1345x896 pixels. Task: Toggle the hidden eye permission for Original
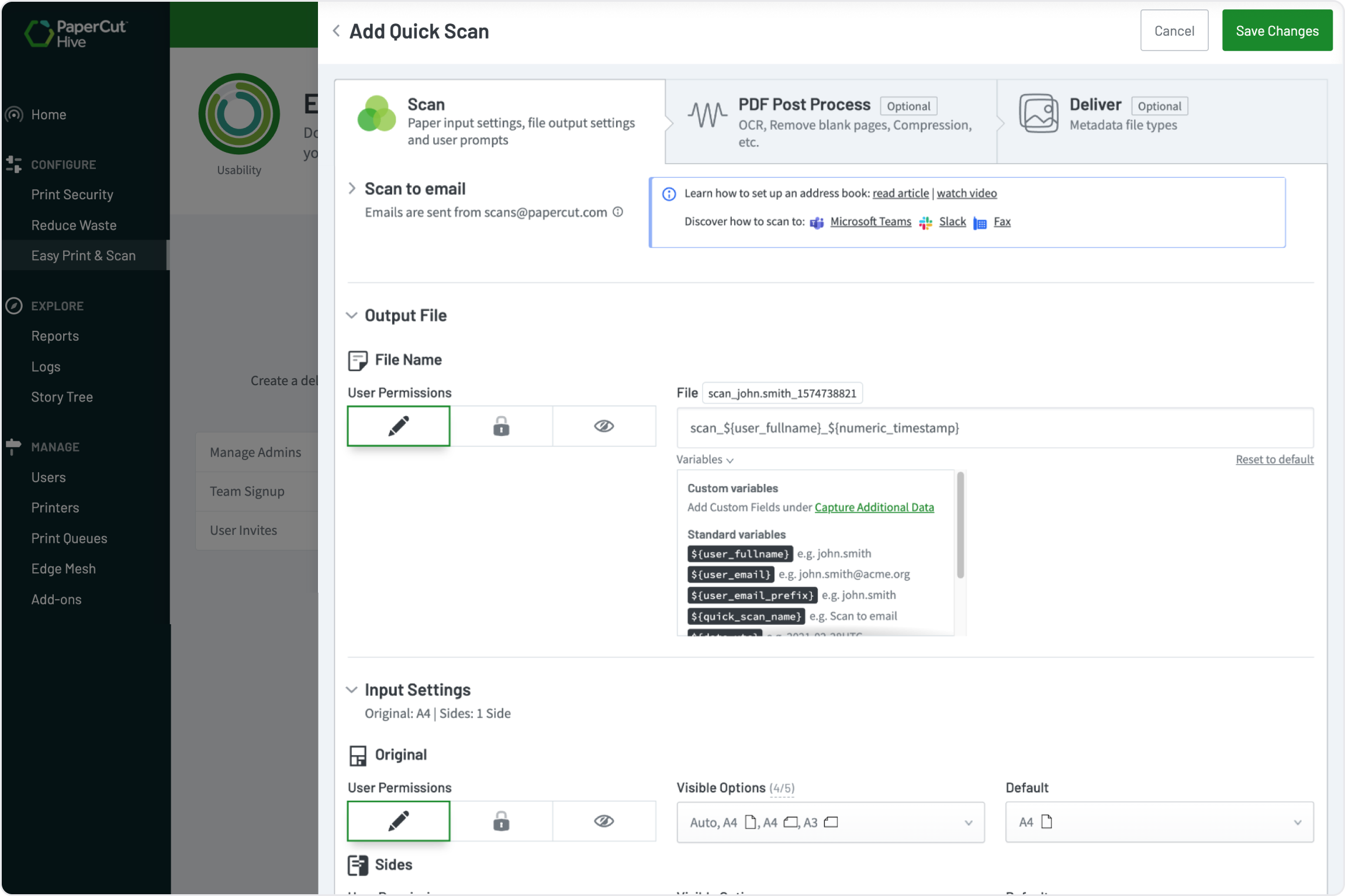click(603, 821)
